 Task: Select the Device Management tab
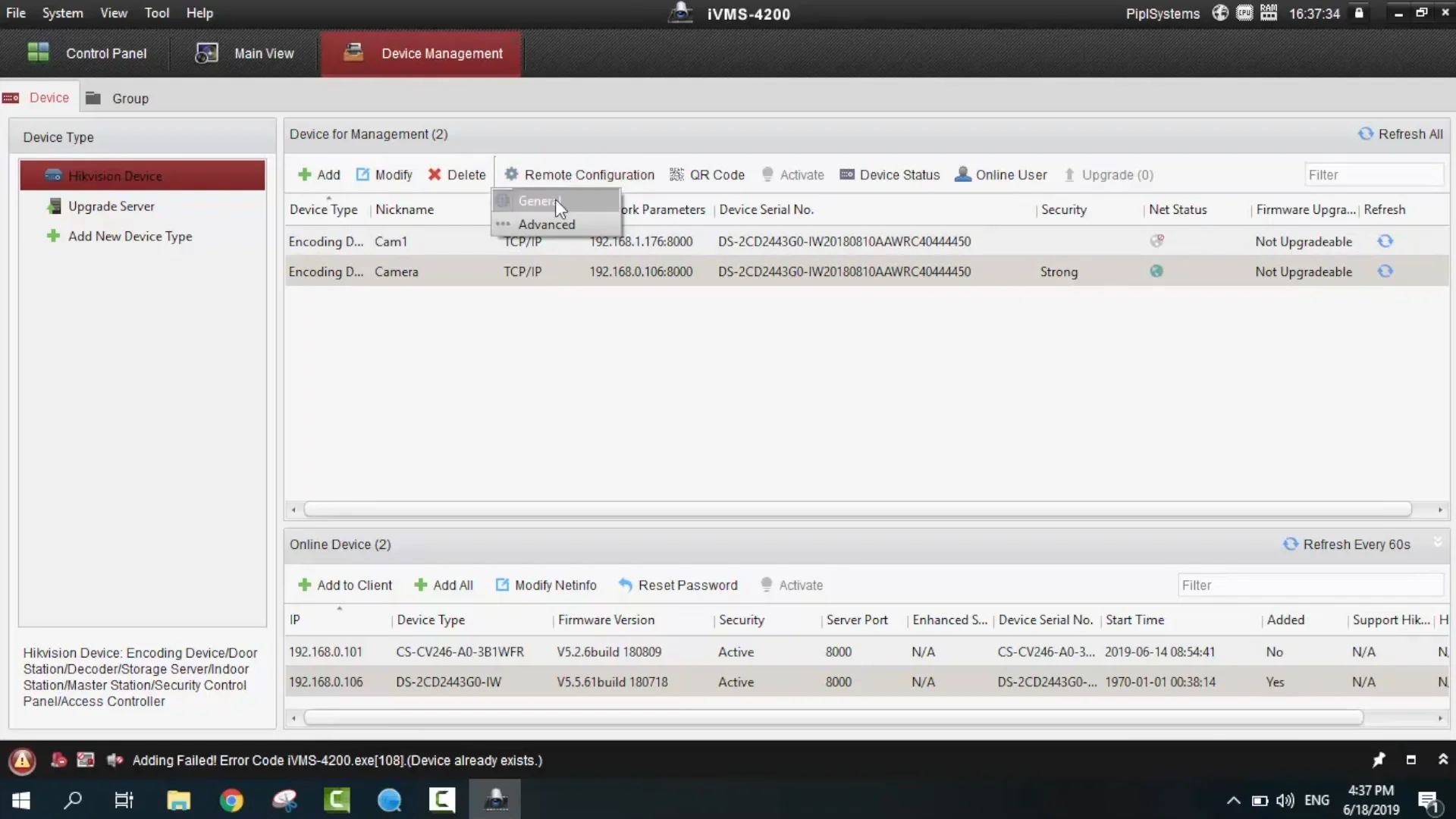click(x=421, y=53)
